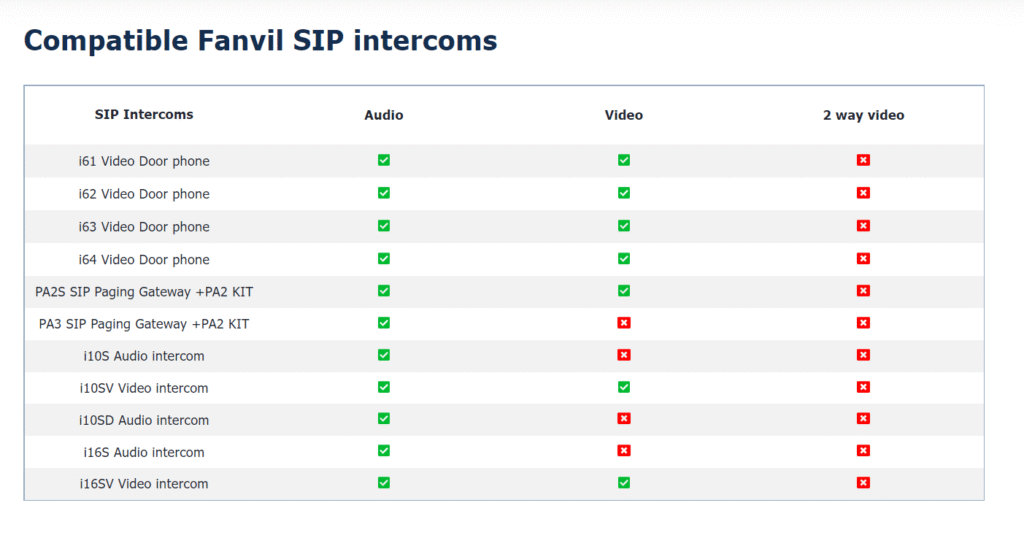This screenshot has height=538, width=1024.
Task: Click the Audio check for i16S Audio intercom
Action: coord(384,451)
